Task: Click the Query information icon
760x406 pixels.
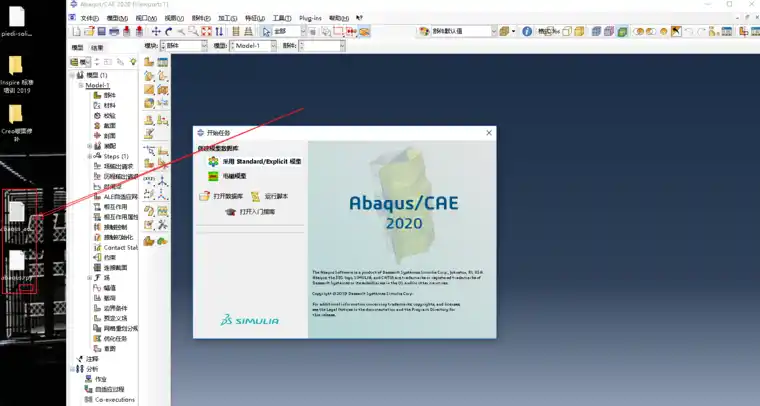Action: click(527, 31)
